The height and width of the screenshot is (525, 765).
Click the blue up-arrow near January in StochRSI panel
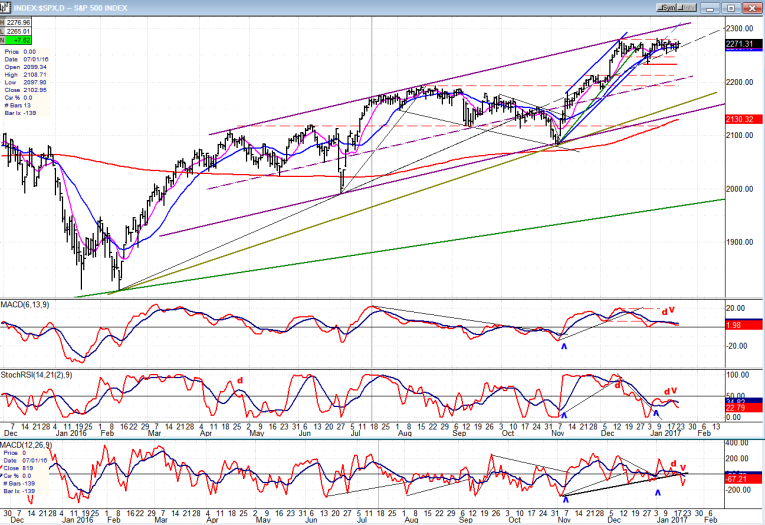(657, 412)
